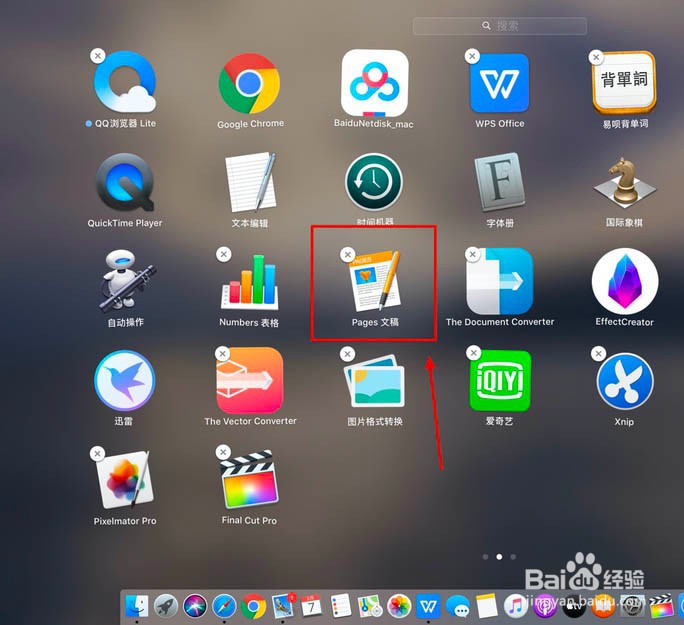The height and width of the screenshot is (625, 684).
Task: Open the 自动操作 Automator app
Action: coord(126,281)
